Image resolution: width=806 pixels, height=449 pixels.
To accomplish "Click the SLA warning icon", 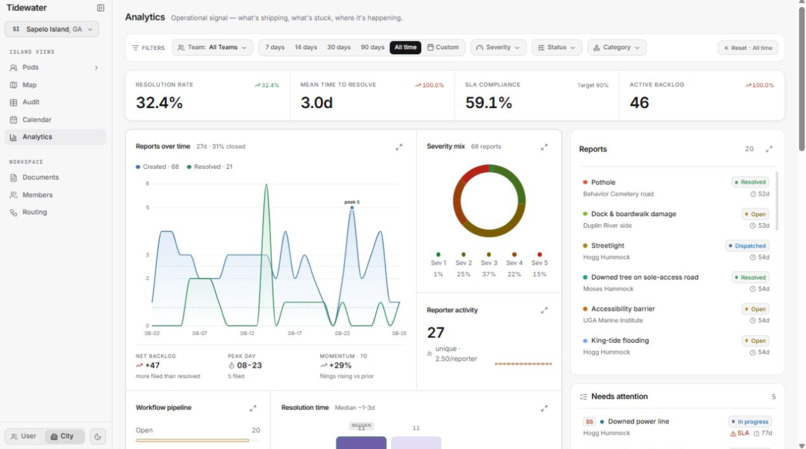I will click(733, 434).
